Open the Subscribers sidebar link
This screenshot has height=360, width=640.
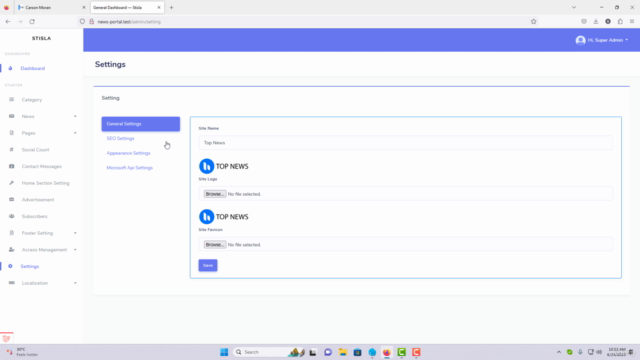click(35, 216)
